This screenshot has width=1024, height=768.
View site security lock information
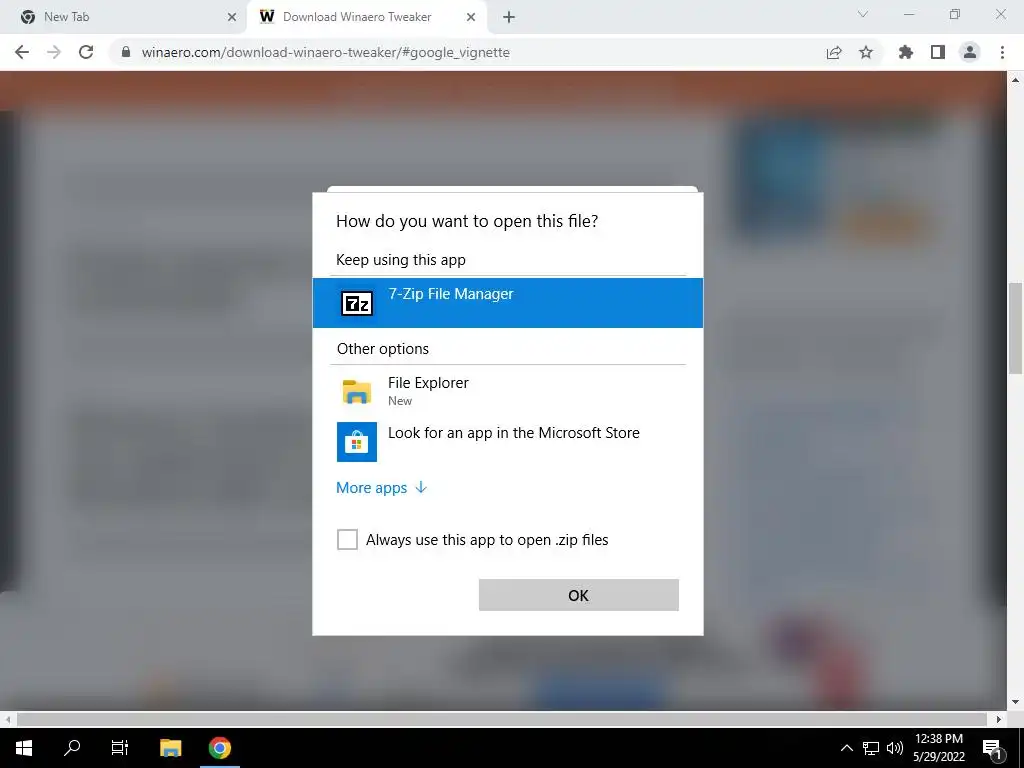pyautogui.click(x=126, y=52)
